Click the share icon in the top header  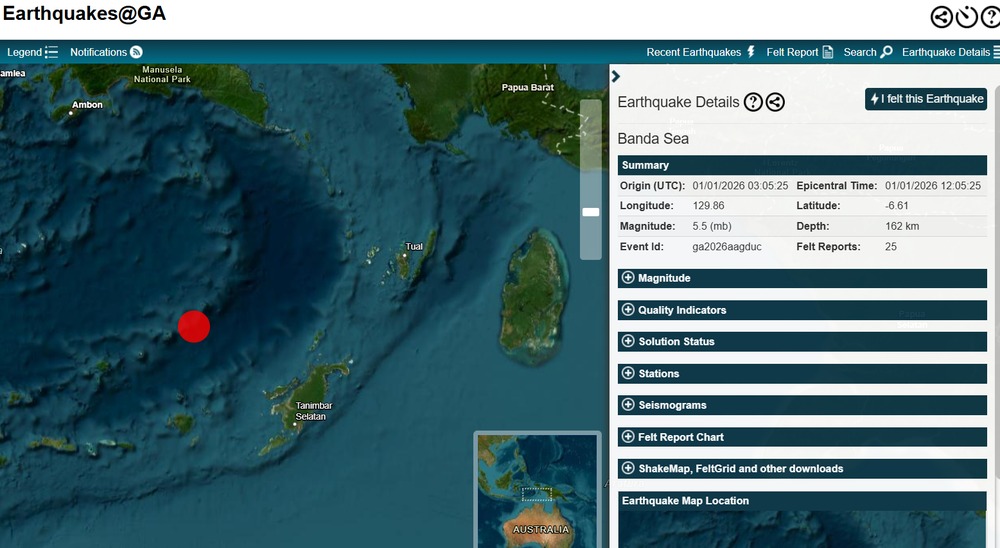(941, 17)
